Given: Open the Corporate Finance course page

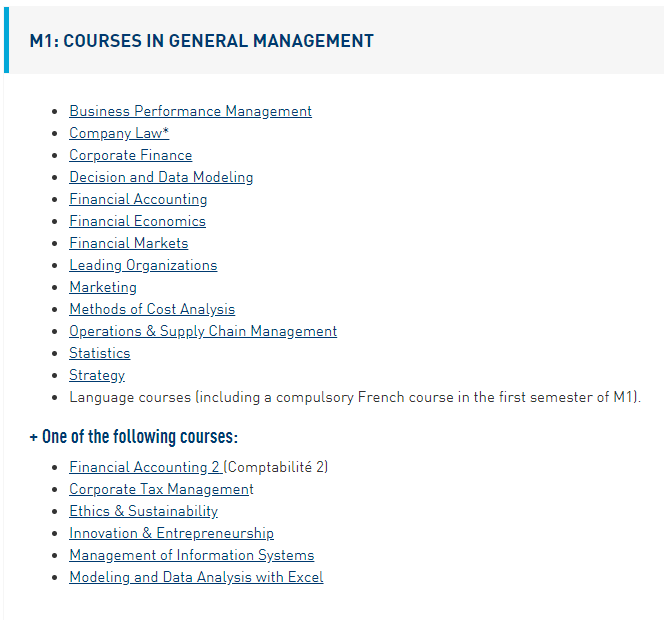Looking at the screenshot, I should [130, 155].
